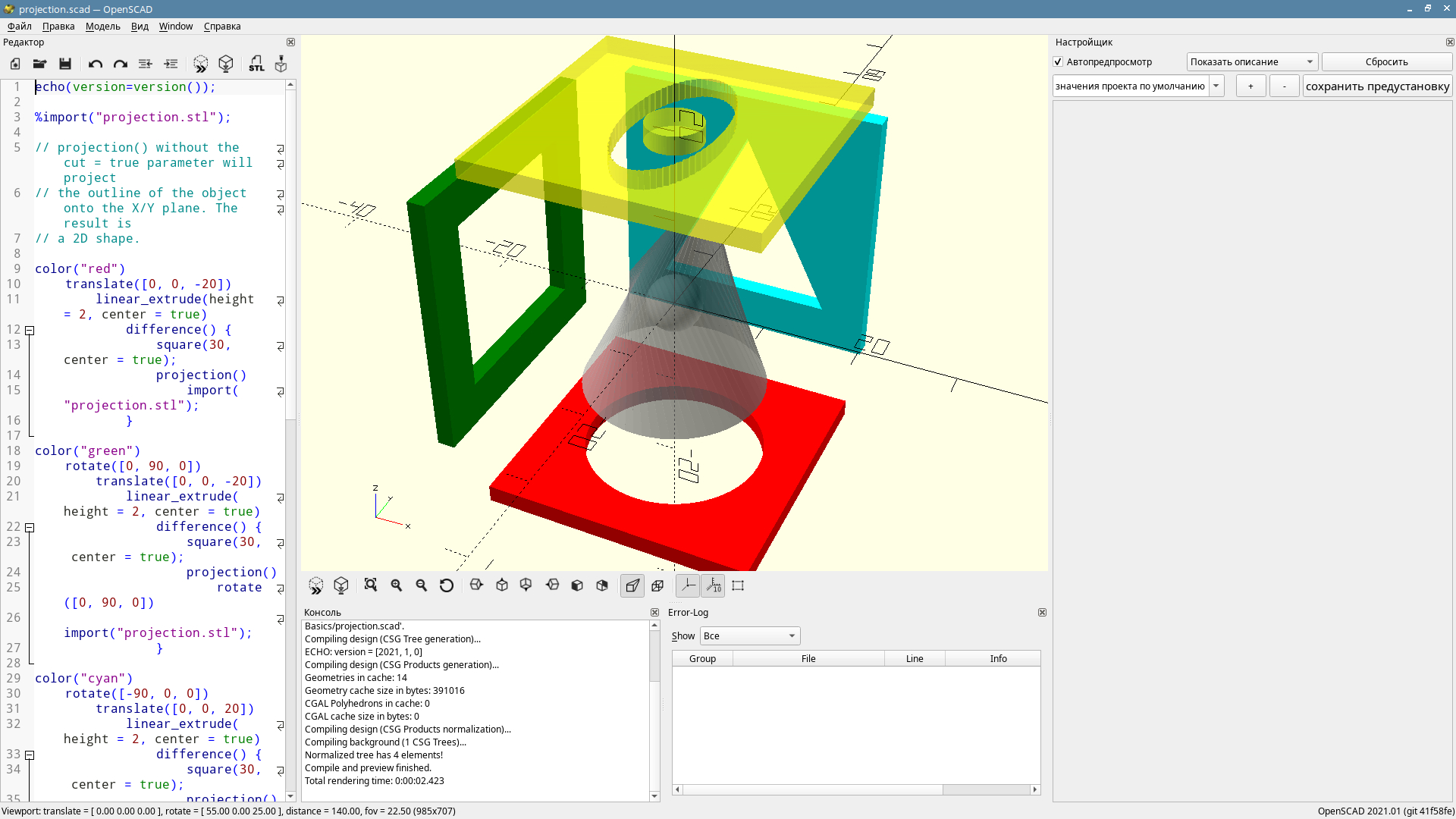The width and height of the screenshot is (1456, 819).
Task: Open the Показать описание dropdown
Action: click(1252, 62)
